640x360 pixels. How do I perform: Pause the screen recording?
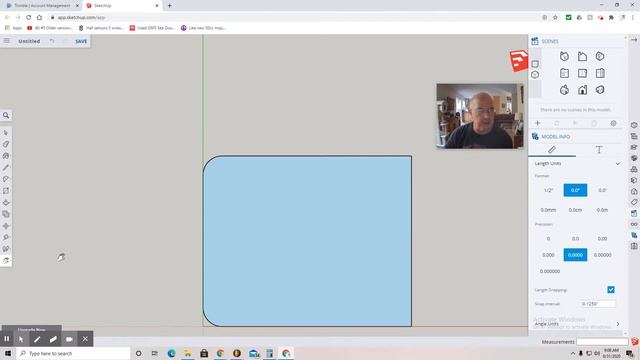coord(7,339)
